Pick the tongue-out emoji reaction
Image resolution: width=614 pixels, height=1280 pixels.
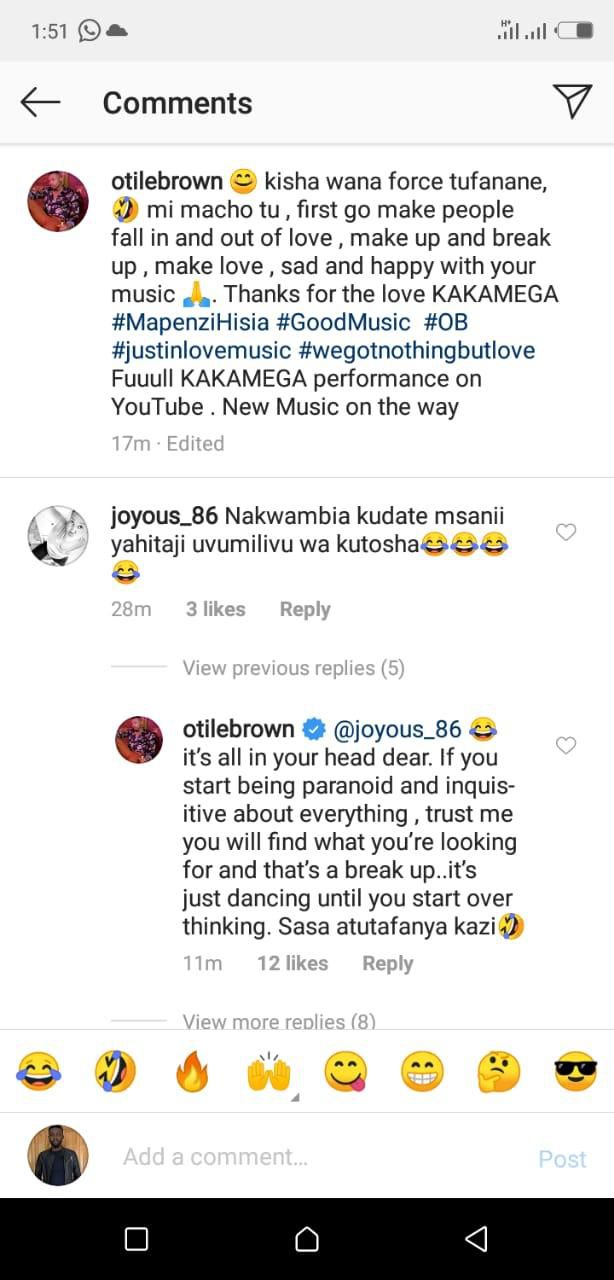(x=345, y=1068)
